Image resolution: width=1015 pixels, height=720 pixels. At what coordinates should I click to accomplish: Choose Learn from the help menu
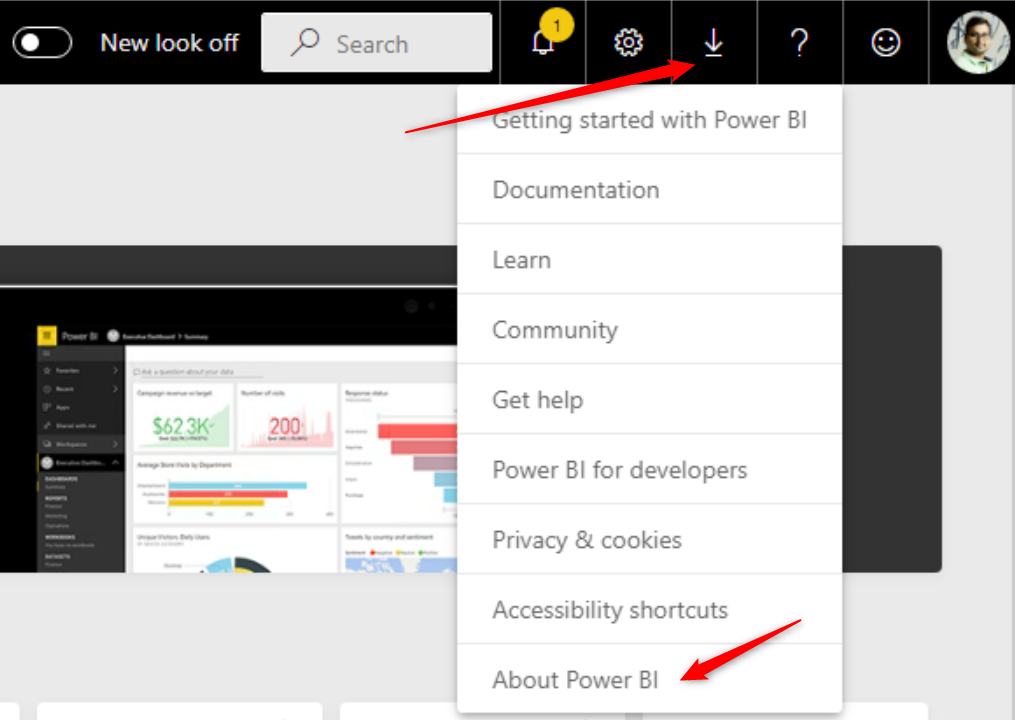[x=521, y=260]
